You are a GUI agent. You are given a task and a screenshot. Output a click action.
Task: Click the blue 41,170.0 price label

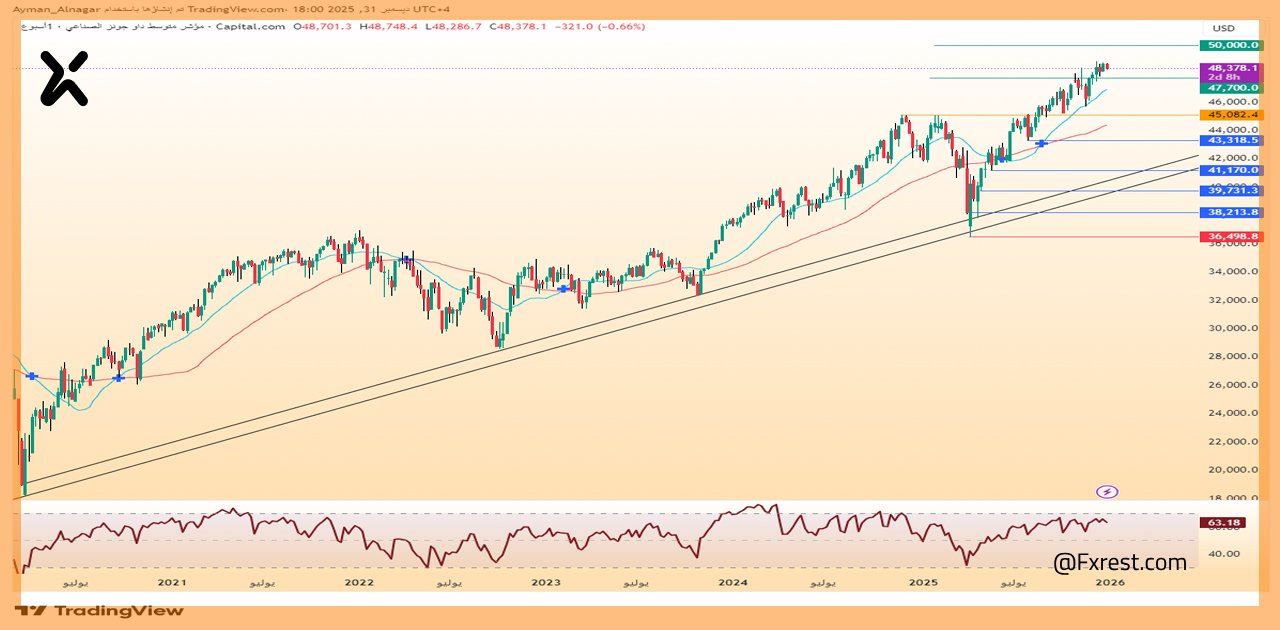[x=1232, y=170]
